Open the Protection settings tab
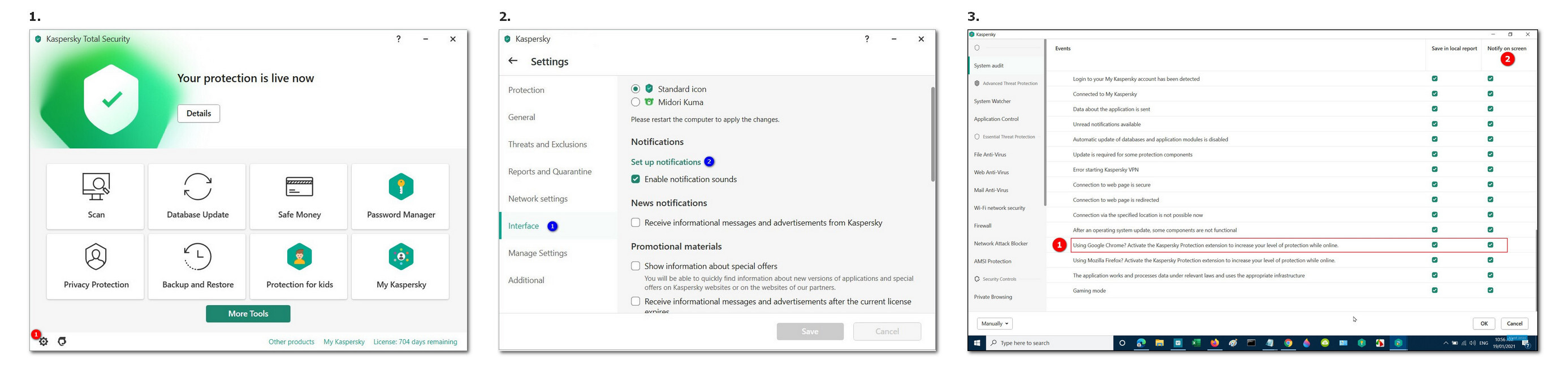The height and width of the screenshot is (381, 1568). (x=526, y=90)
